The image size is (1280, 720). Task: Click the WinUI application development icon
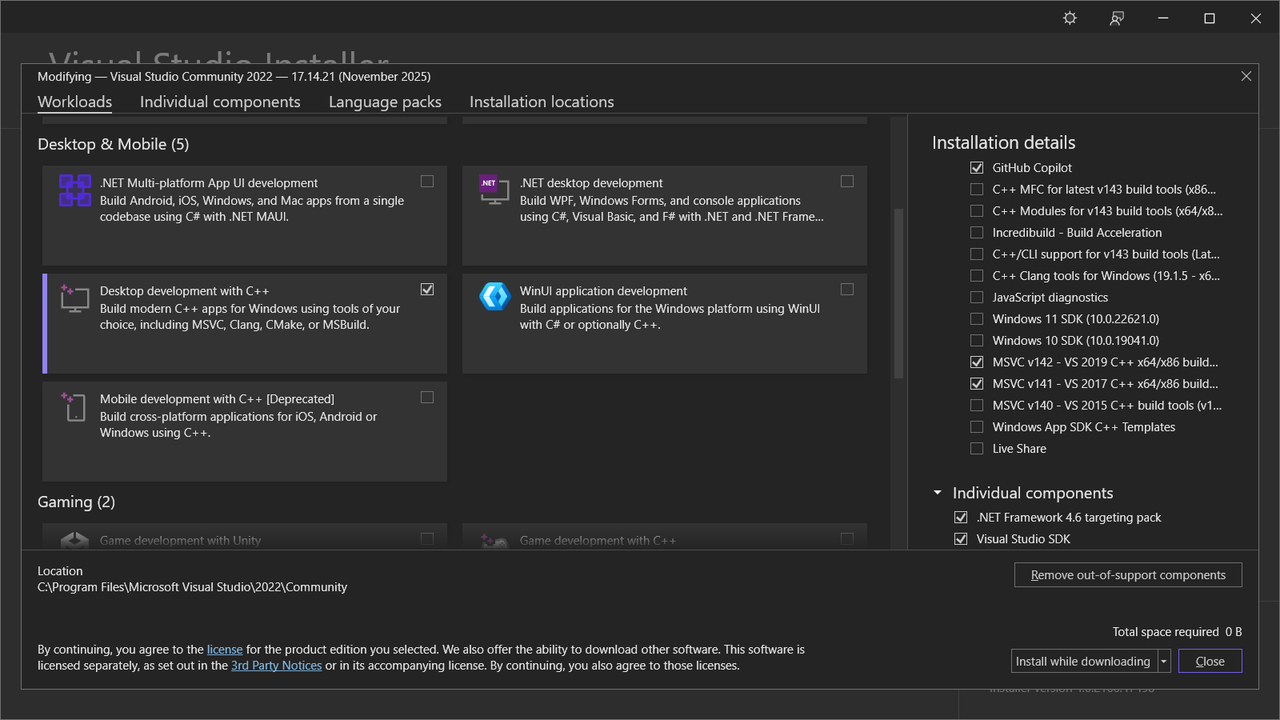coord(494,296)
